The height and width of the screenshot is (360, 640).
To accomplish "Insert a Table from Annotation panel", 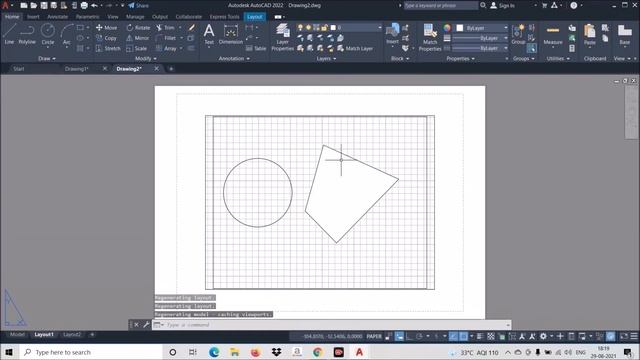I will coord(256,48).
